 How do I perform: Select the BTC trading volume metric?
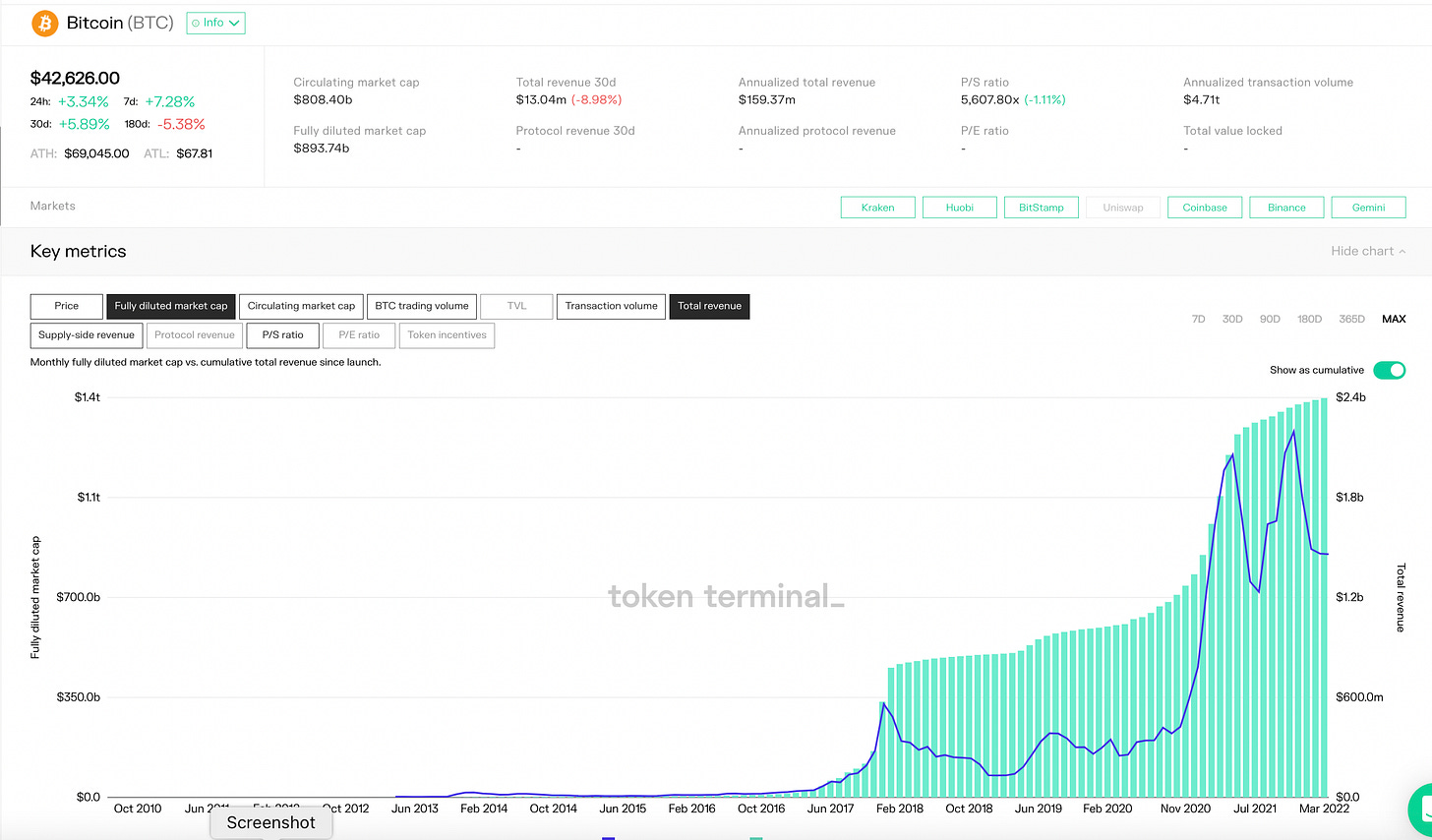(422, 306)
